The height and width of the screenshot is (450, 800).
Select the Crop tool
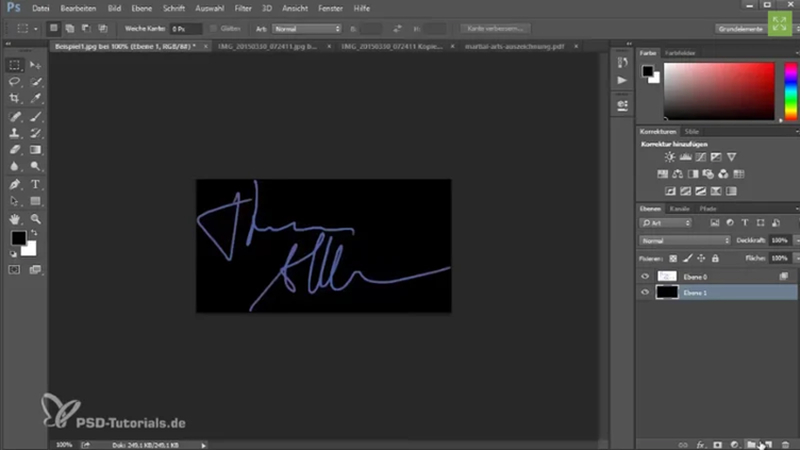point(14,98)
